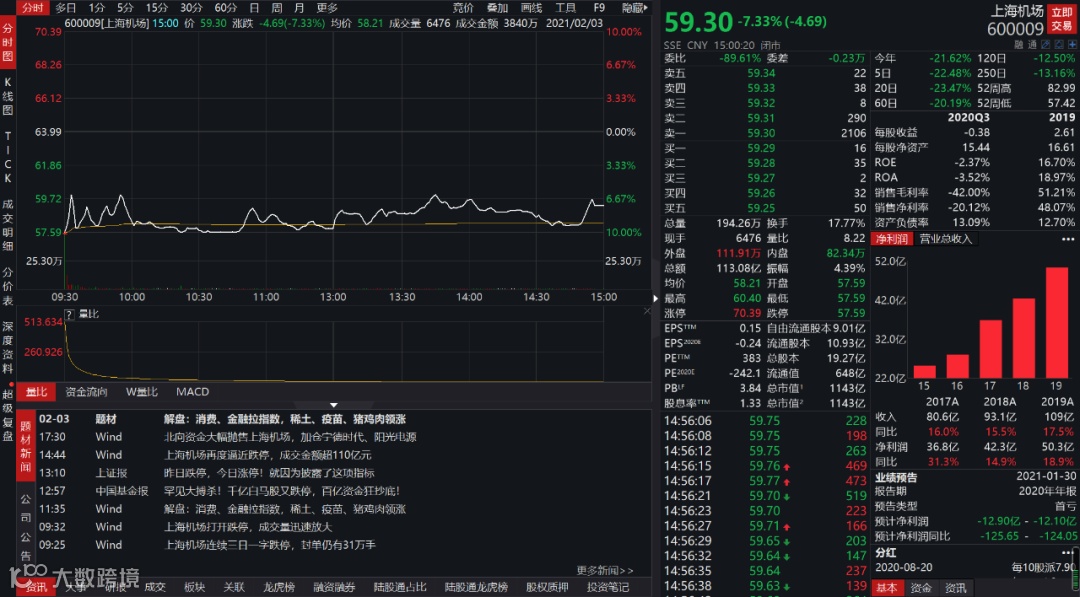
Task: Click the middle blue icon beside the pencil
Action: 1059,44
